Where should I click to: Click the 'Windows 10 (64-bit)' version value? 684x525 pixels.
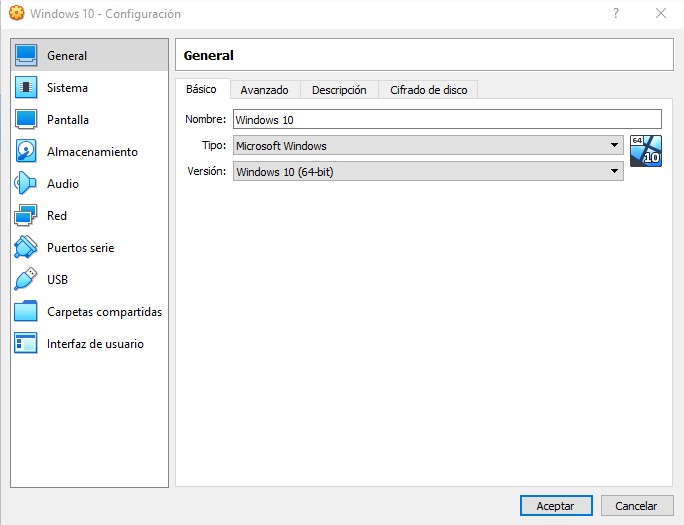pyautogui.click(x=285, y=172)
